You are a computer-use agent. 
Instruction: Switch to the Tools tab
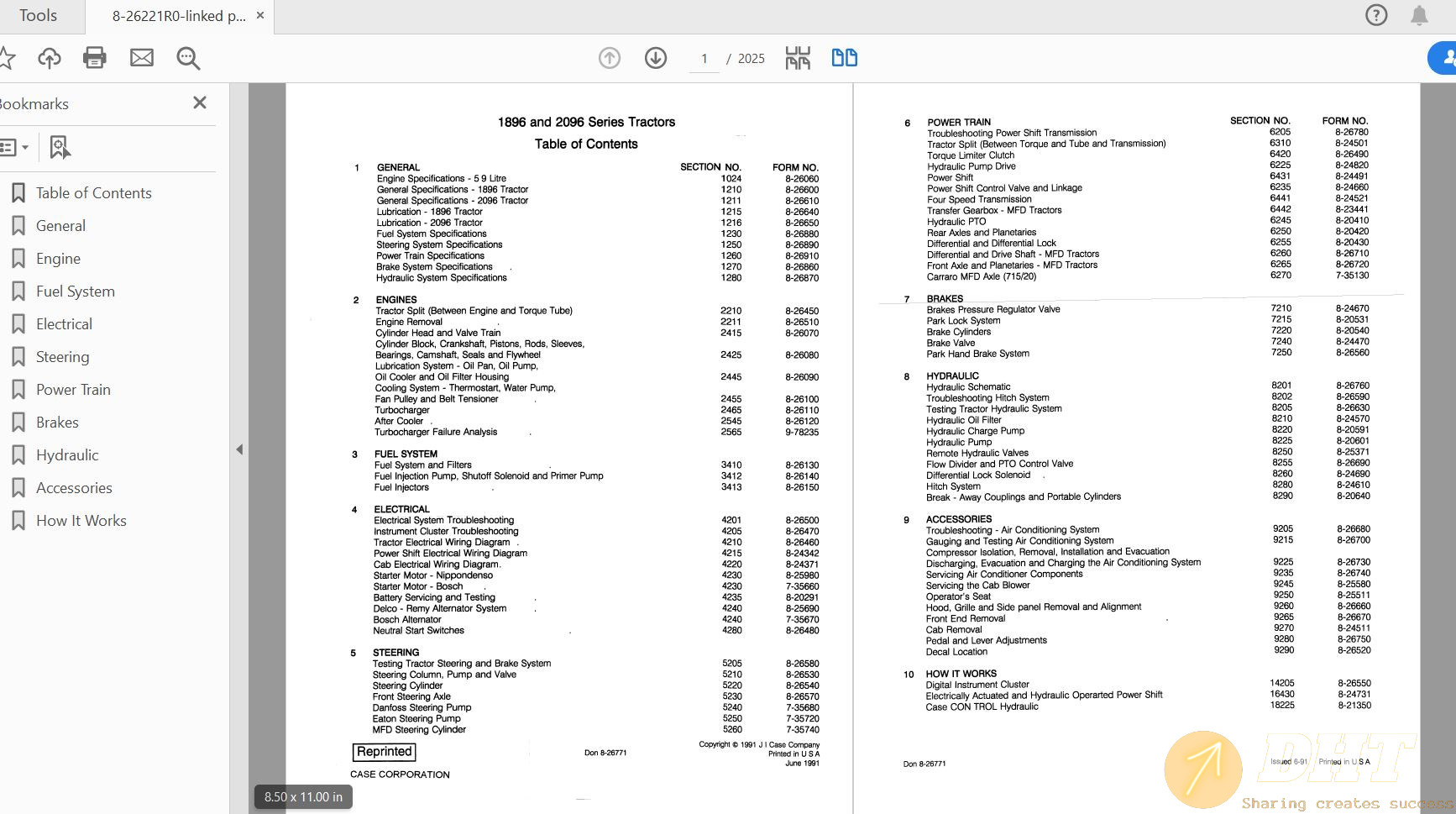38,14
